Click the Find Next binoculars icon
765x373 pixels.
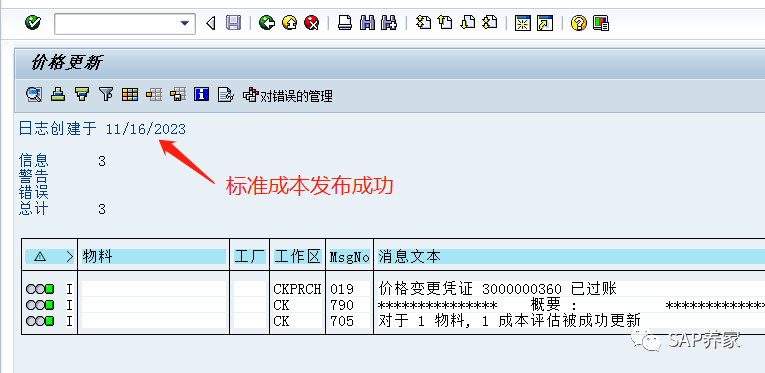point(389,23)
